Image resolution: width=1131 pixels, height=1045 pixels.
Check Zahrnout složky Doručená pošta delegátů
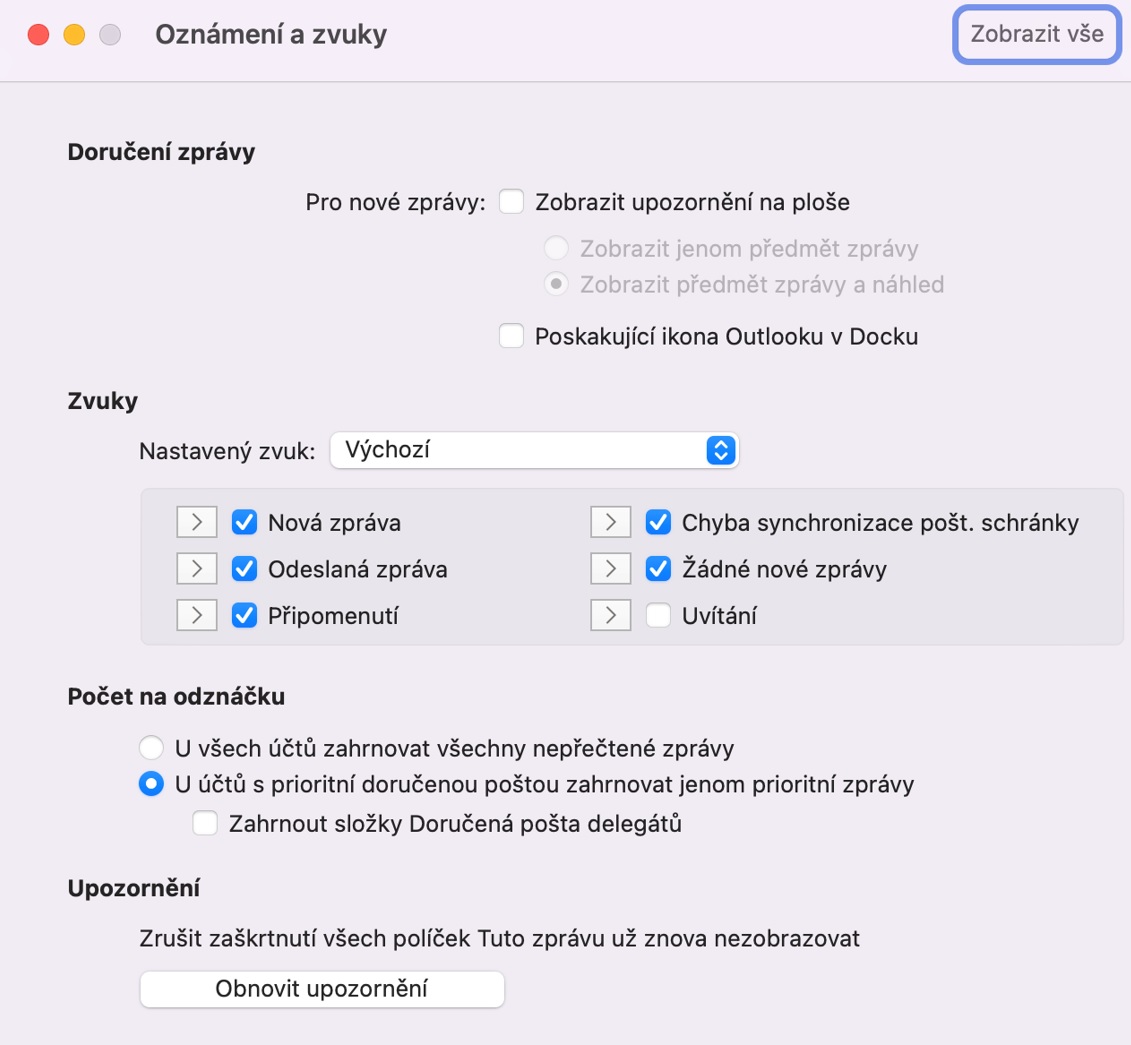click(206, 824)
